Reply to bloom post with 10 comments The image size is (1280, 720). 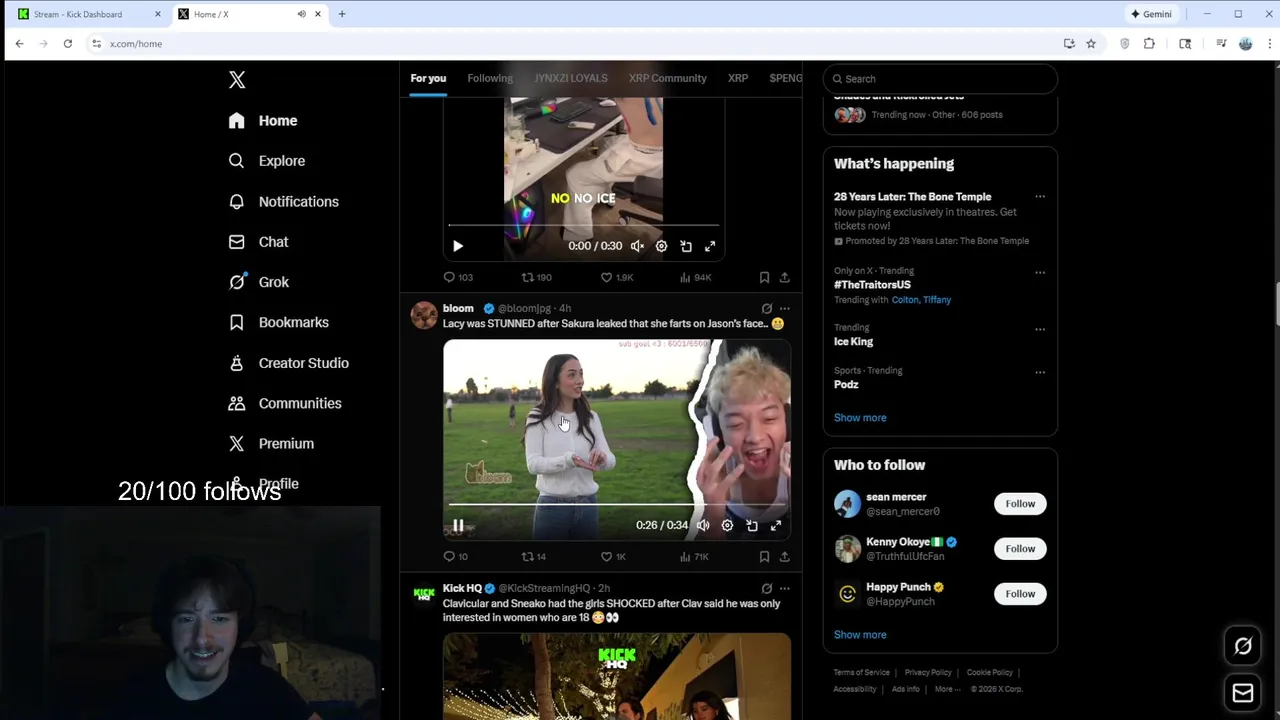pyautogui.click(x=456, y=557)
